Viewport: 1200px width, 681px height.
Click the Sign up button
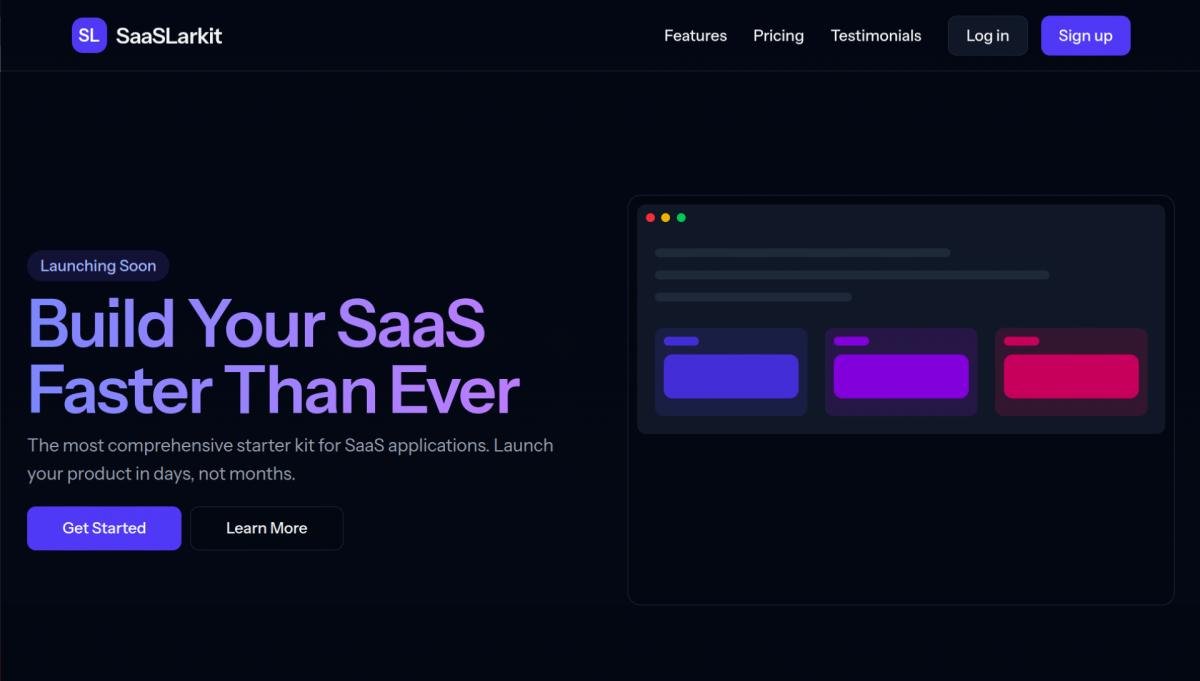pyautogui.click(x=1085, y=36)
